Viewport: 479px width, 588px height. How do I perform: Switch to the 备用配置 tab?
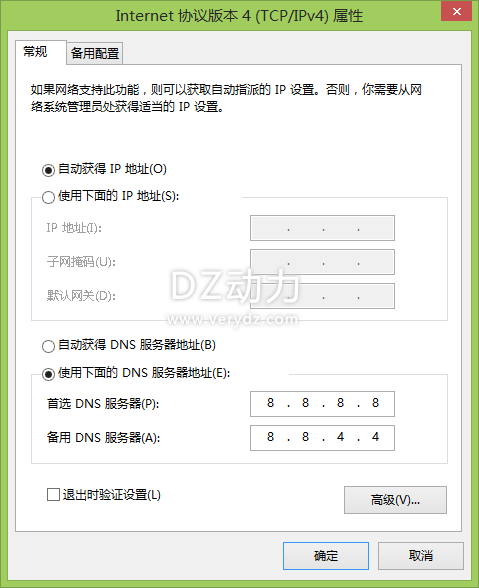pyautogui.click(x=95, y=53)
